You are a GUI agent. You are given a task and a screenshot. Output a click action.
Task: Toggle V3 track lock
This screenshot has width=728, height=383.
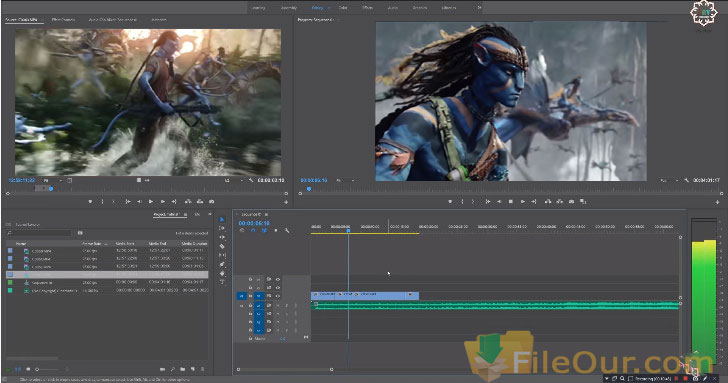250,279
